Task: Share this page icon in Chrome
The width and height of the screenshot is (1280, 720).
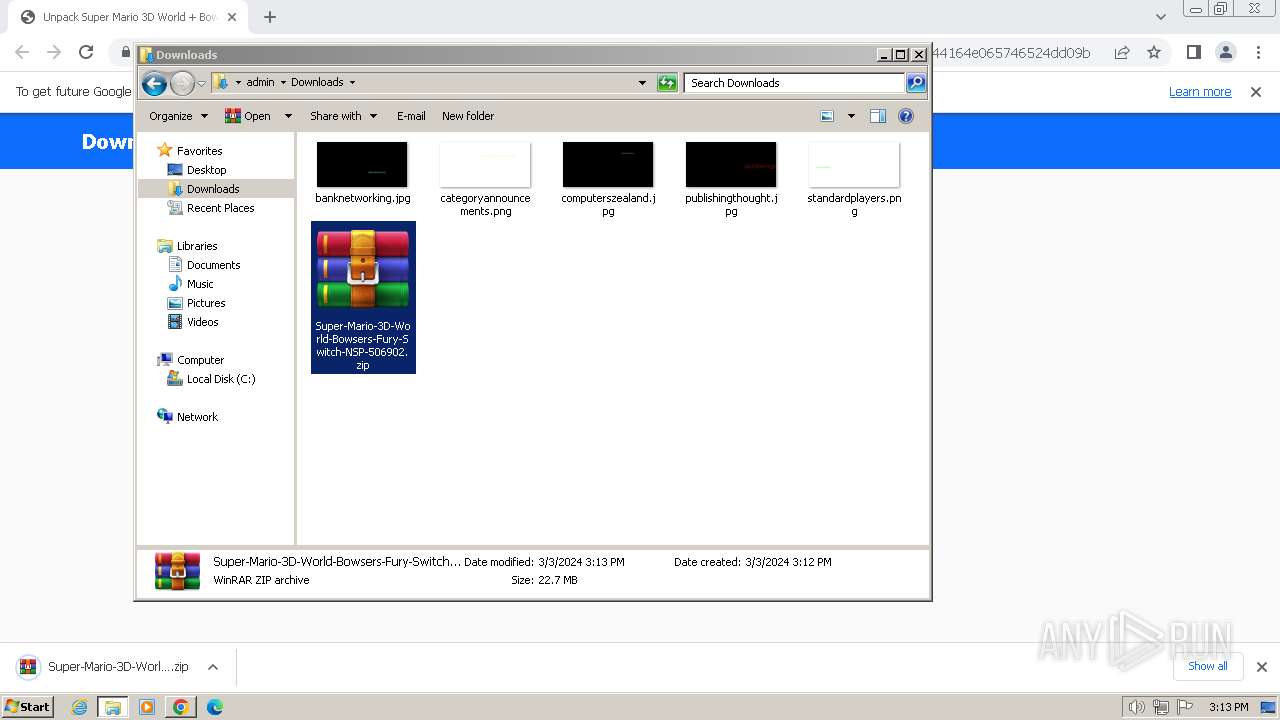Action: 1122,52
